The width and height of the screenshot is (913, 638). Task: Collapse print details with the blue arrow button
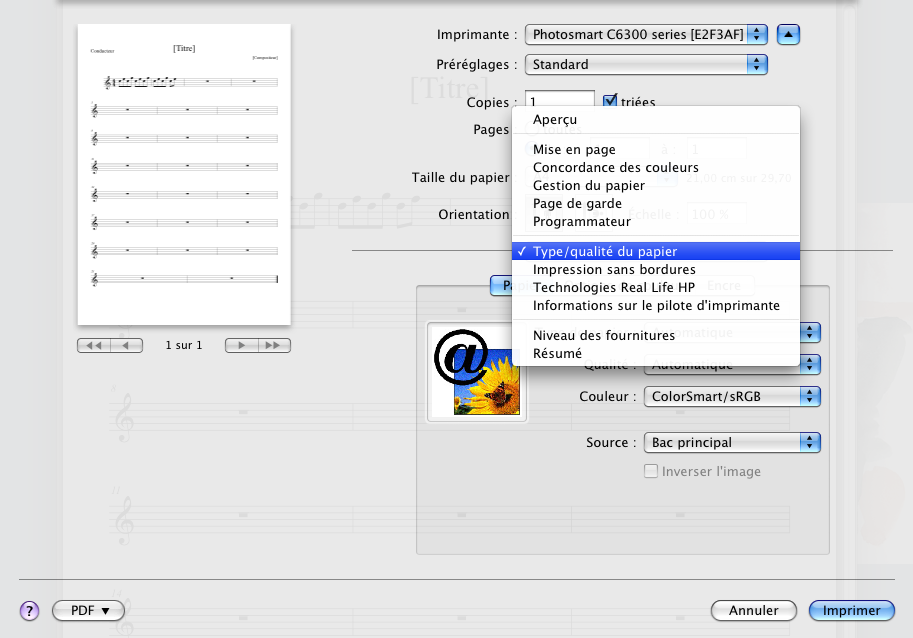(789, 34)
